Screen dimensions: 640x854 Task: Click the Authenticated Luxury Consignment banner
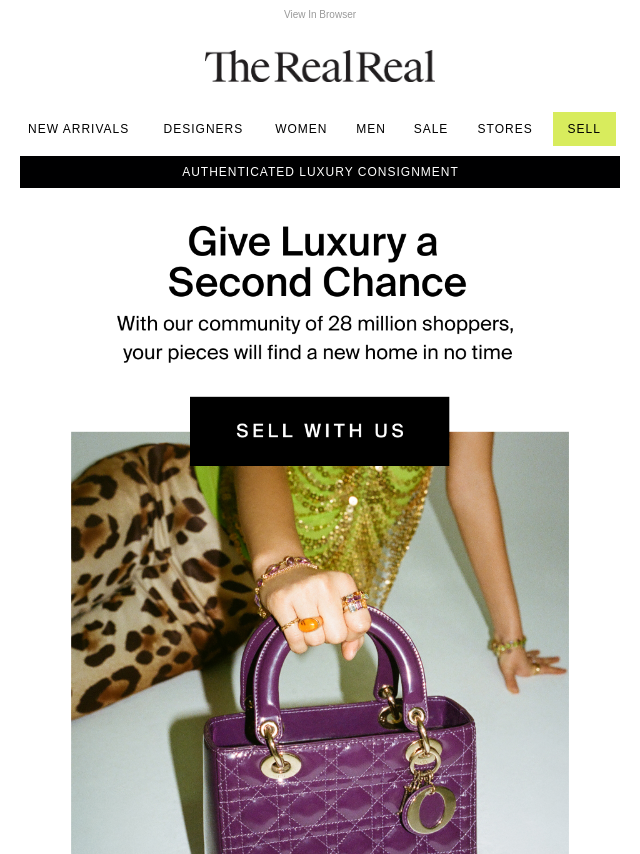pyautogui.click(x=320, y=172)
